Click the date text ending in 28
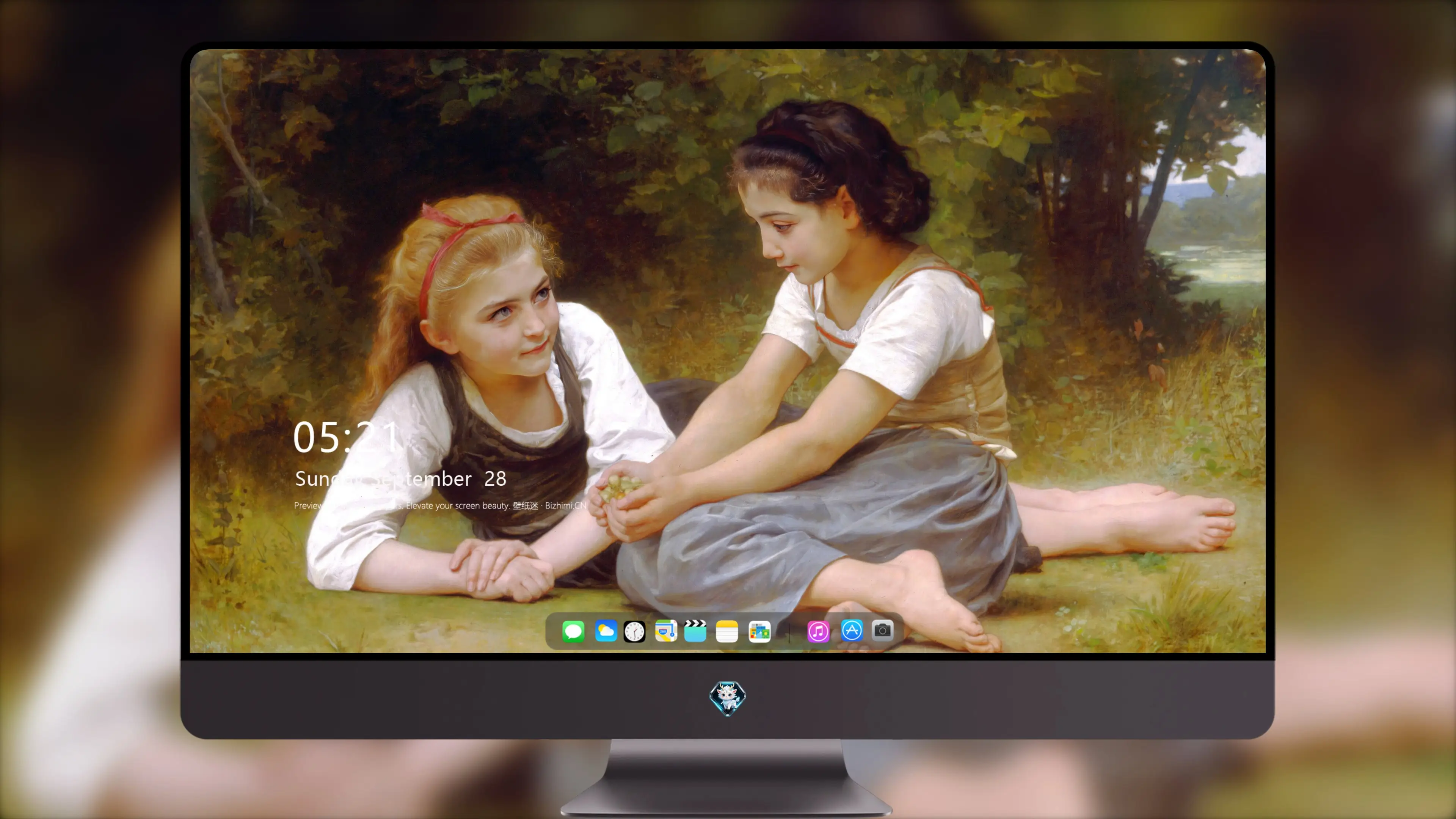The height and width of the screenshot is (819, 1456). [400, 479]
